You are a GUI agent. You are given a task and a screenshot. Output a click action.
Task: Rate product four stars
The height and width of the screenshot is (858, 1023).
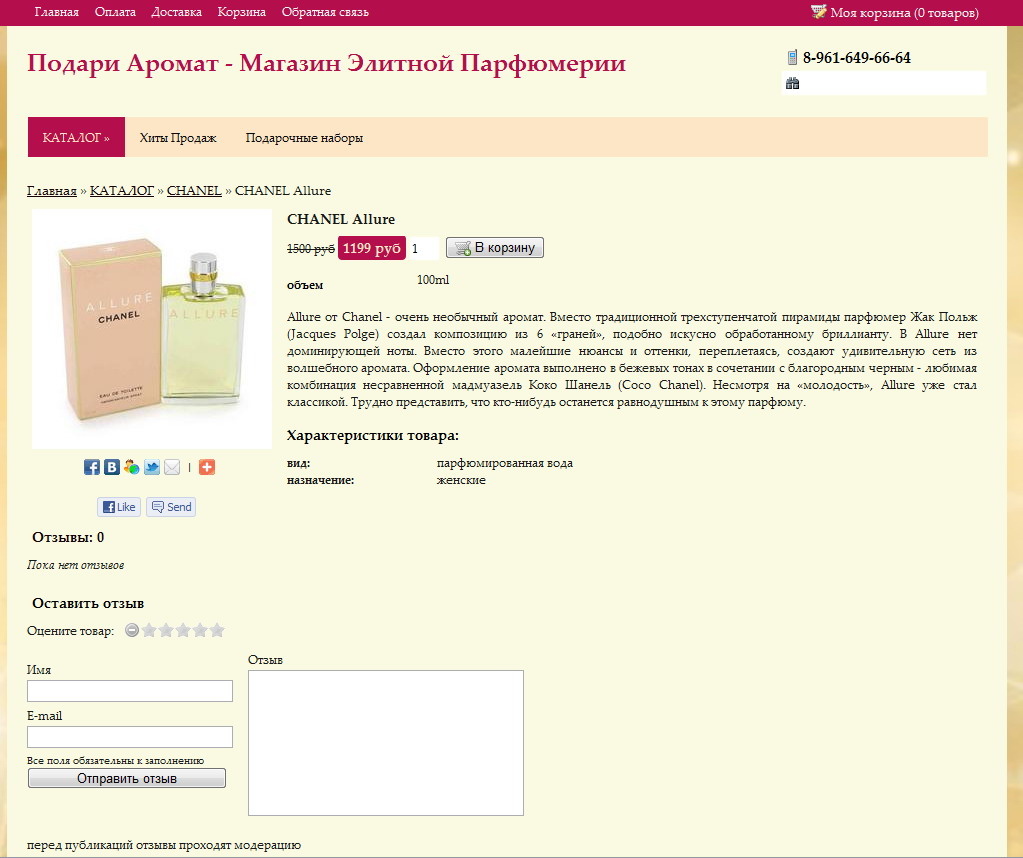(200, 630)
